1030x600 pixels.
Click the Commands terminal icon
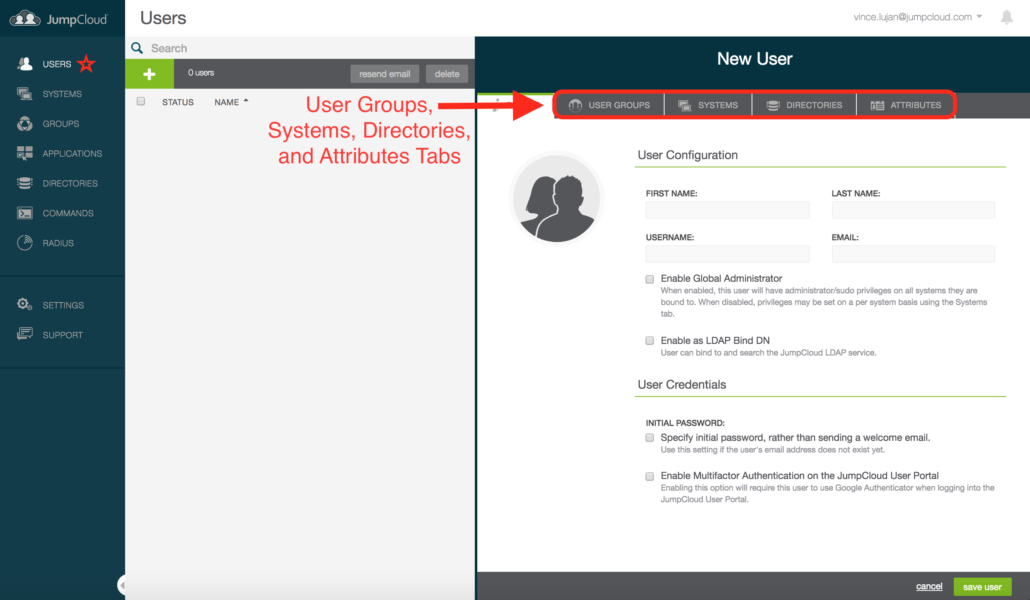pyautogui.click(x=25, y=213)
